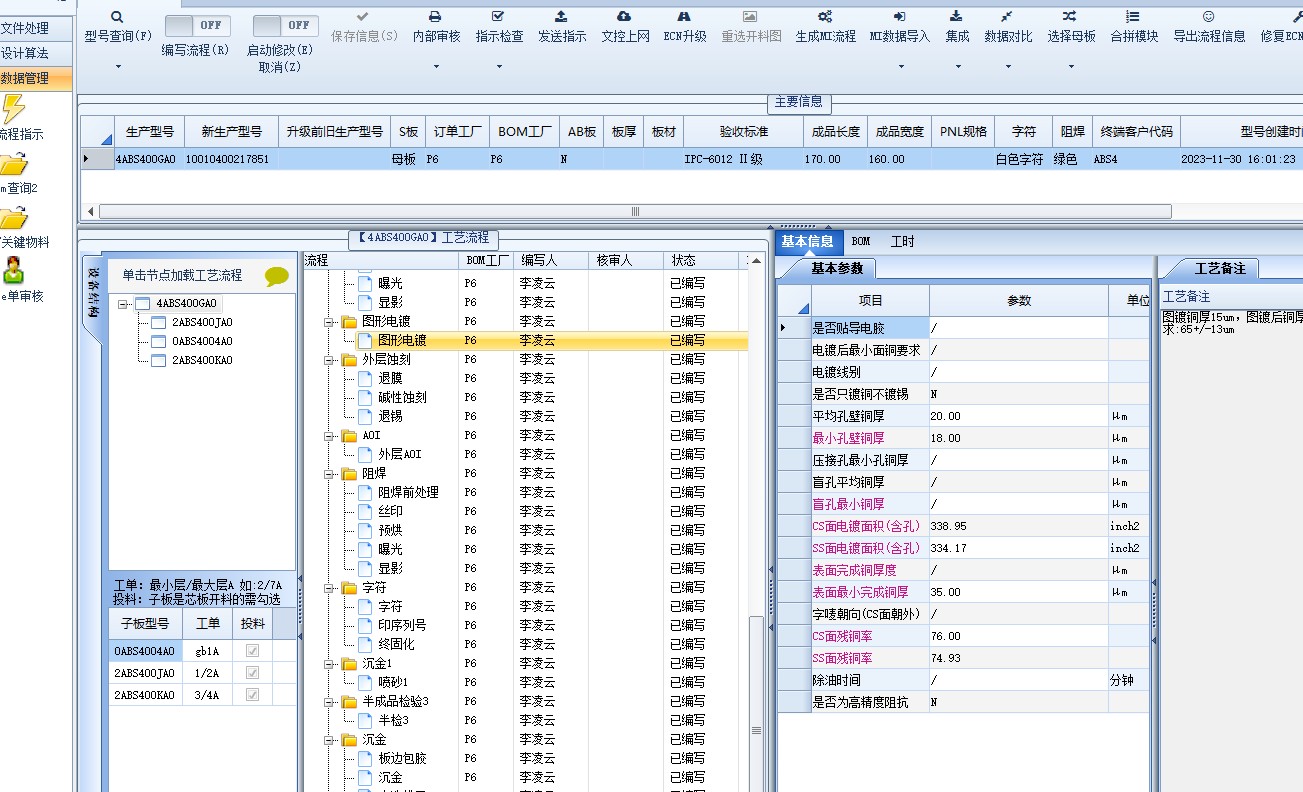The width and height of the screenshot is (1303, 792).
Task: Click 选择母板 shuffle icon
Action: 1070,16
